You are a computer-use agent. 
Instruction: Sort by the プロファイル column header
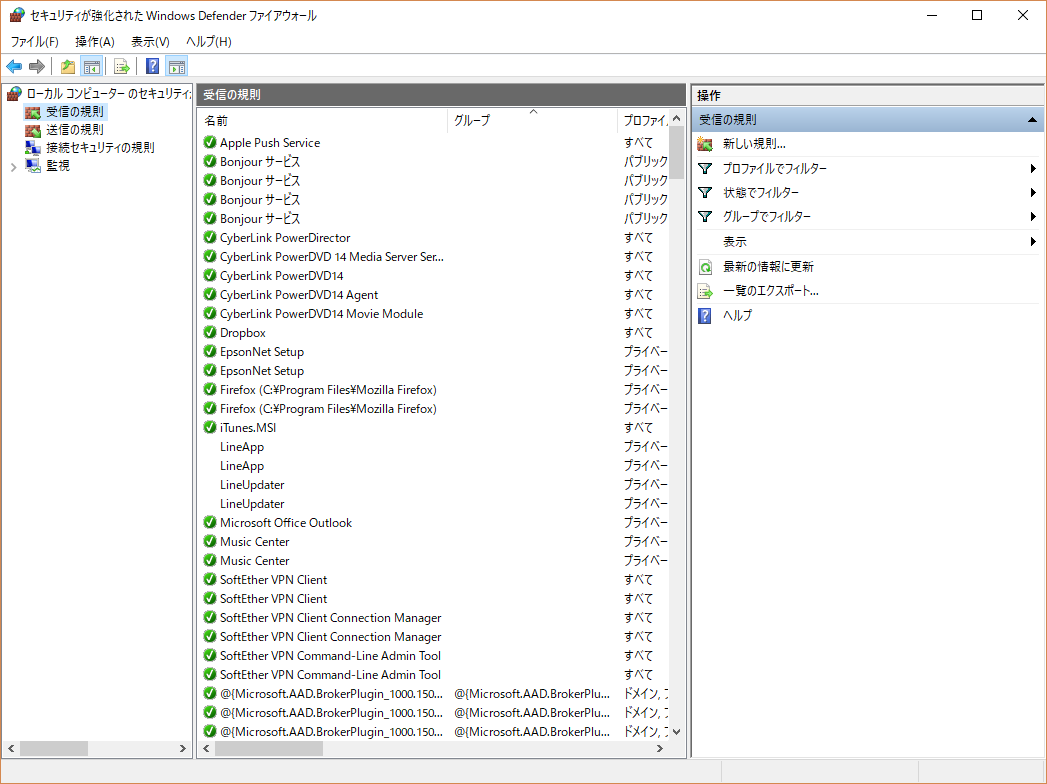643,121
